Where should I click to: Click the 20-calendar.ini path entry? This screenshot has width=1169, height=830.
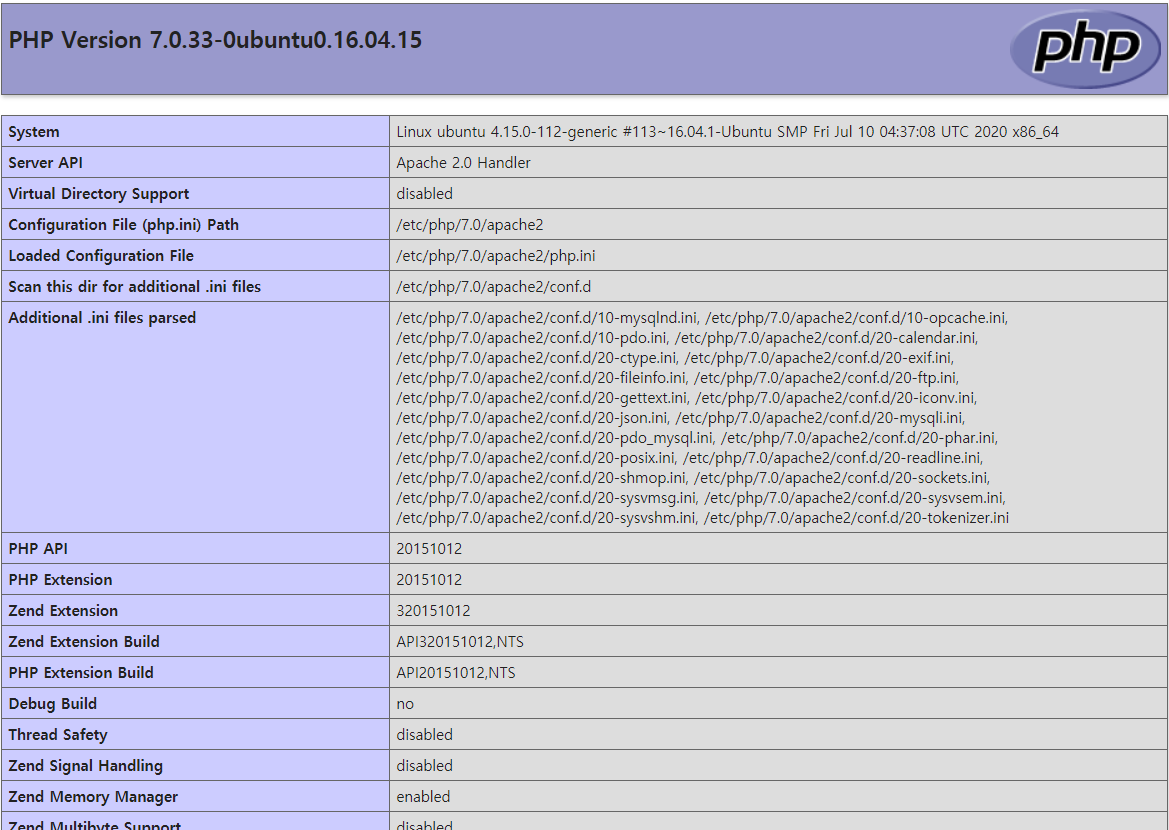coord(826,338)
